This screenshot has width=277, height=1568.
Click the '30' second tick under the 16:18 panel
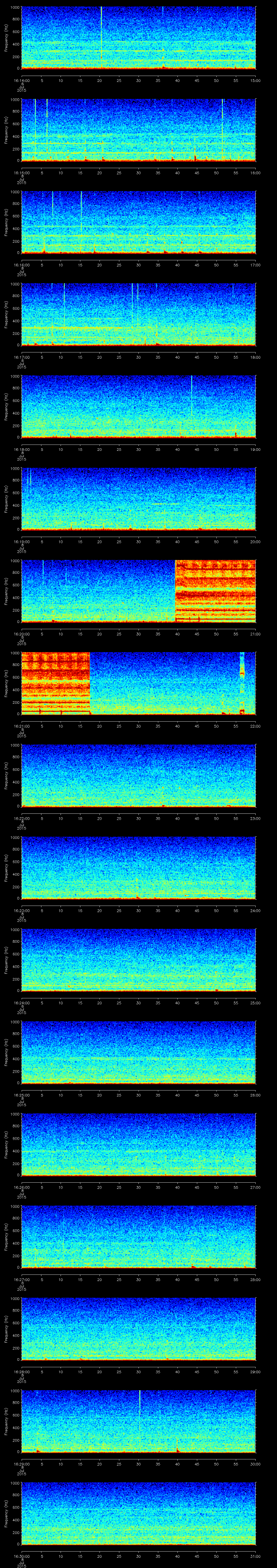click(x=138, y=449)
